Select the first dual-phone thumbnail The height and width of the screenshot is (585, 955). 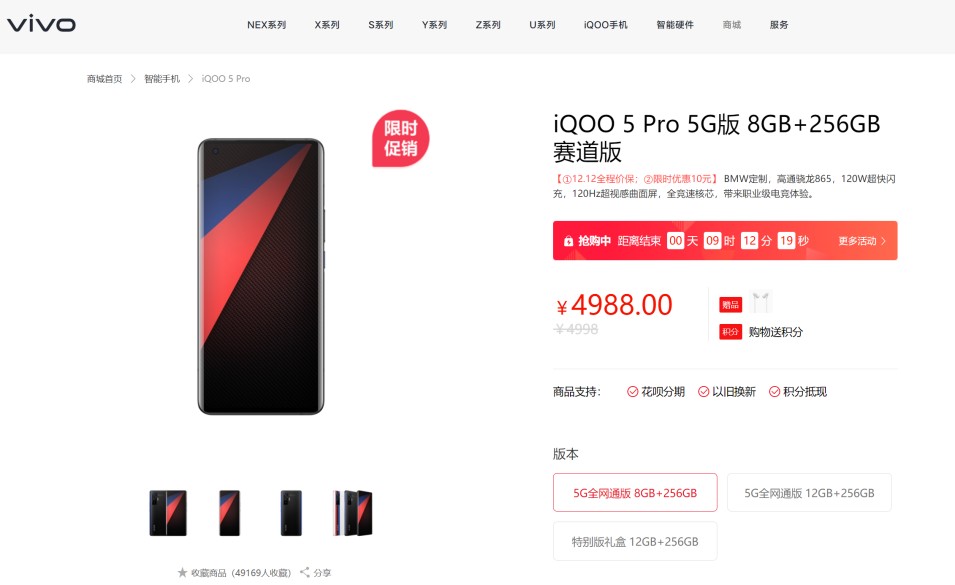click(168, 513)
